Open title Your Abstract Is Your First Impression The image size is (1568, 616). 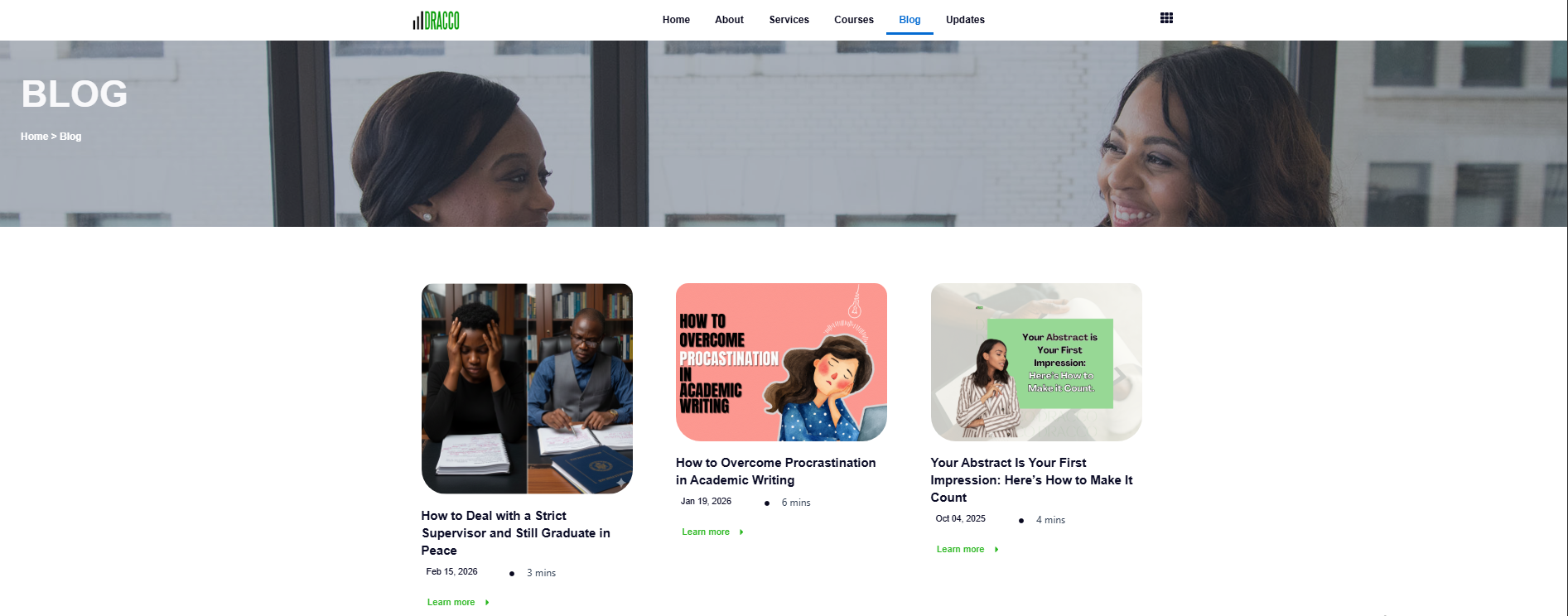click(x=1031, y=480)
